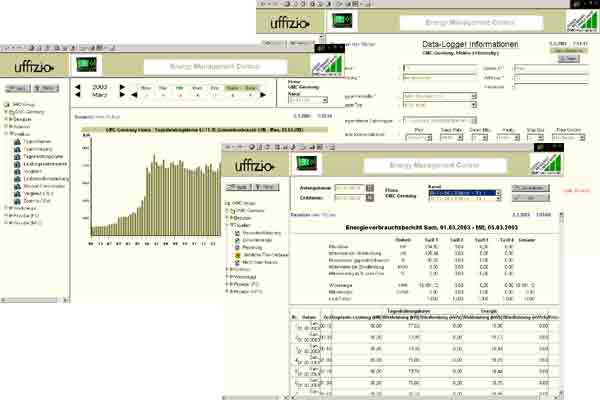Viewport: 600px width, 400px height.
Task: Click the Anfangsdatum date input field
Action: 348,188
